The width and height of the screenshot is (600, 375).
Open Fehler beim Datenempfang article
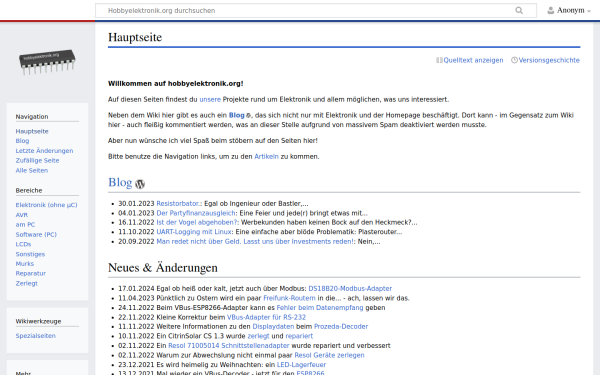[x=320, y=308]
